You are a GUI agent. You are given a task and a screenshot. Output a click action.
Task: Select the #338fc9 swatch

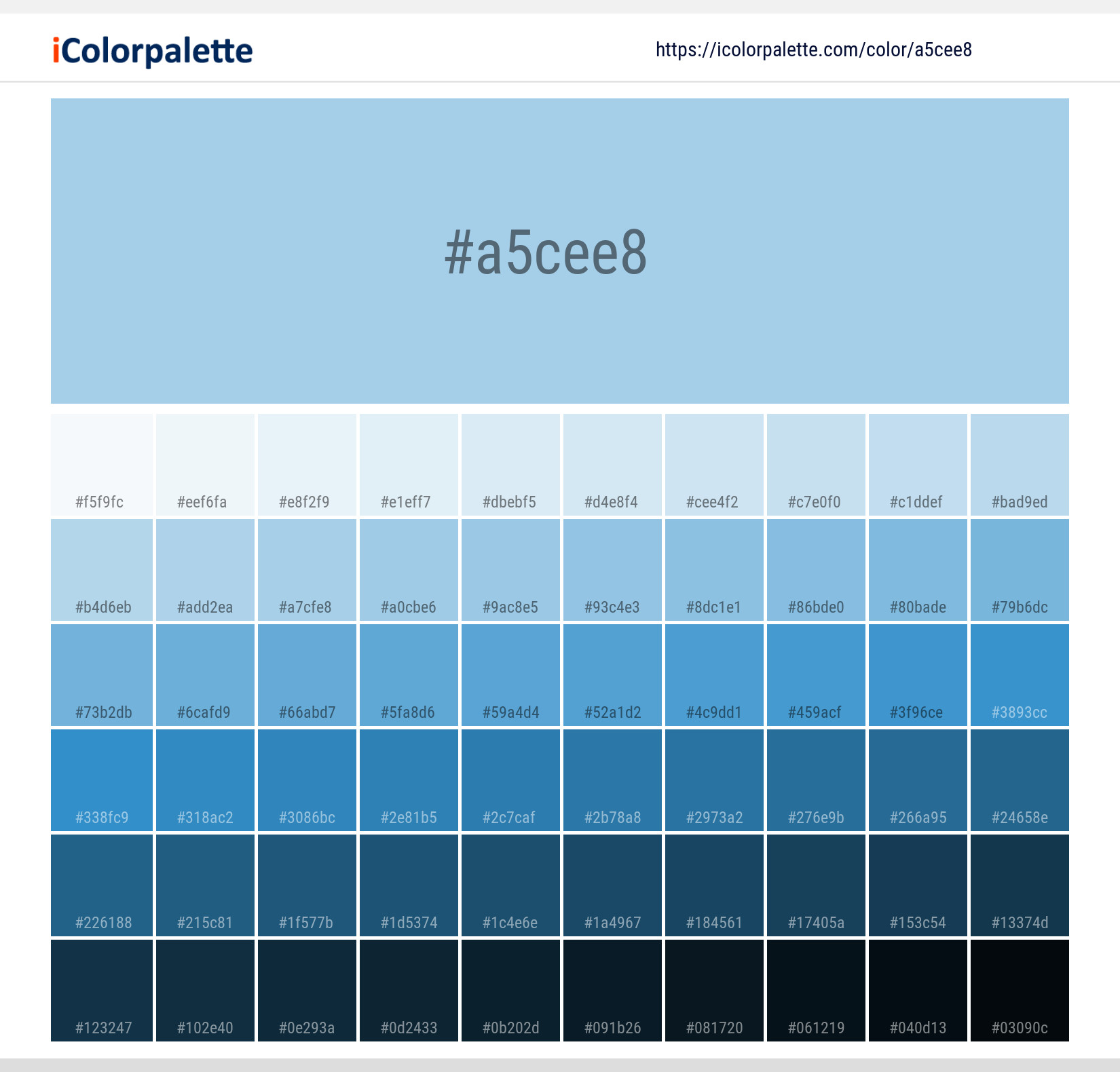(100, 780)
